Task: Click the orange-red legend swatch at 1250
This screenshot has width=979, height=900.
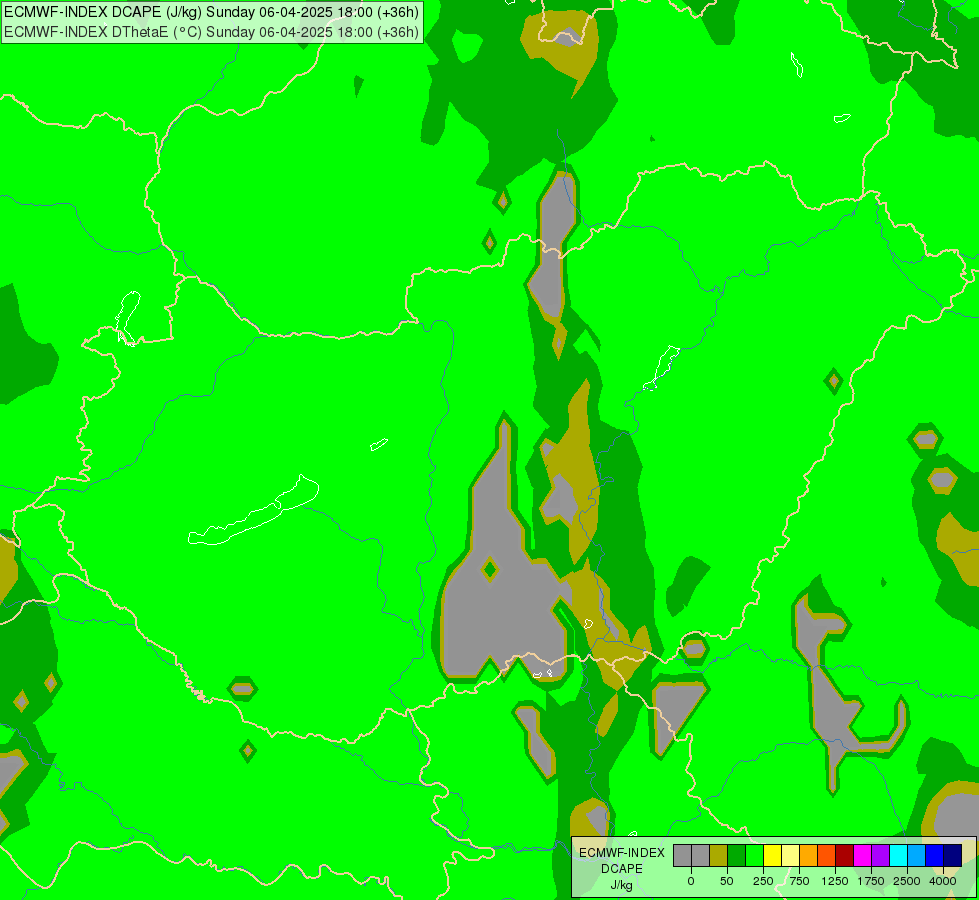Action: click(x=827, y=855)
